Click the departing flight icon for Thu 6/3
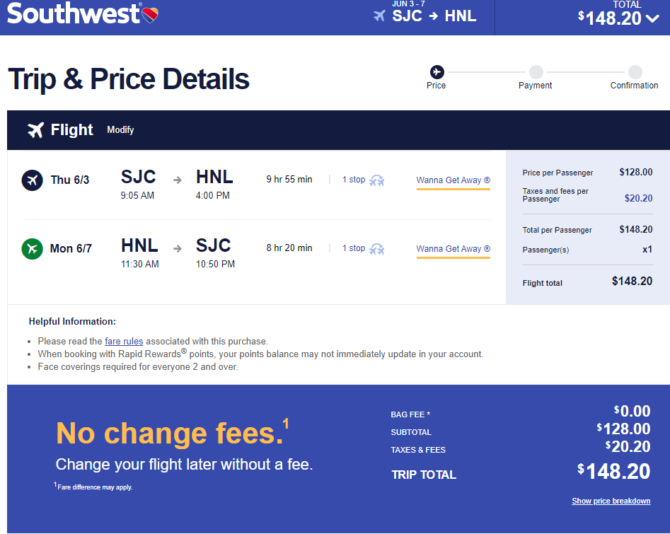670x534 pixels. click(x=32, y=180)
